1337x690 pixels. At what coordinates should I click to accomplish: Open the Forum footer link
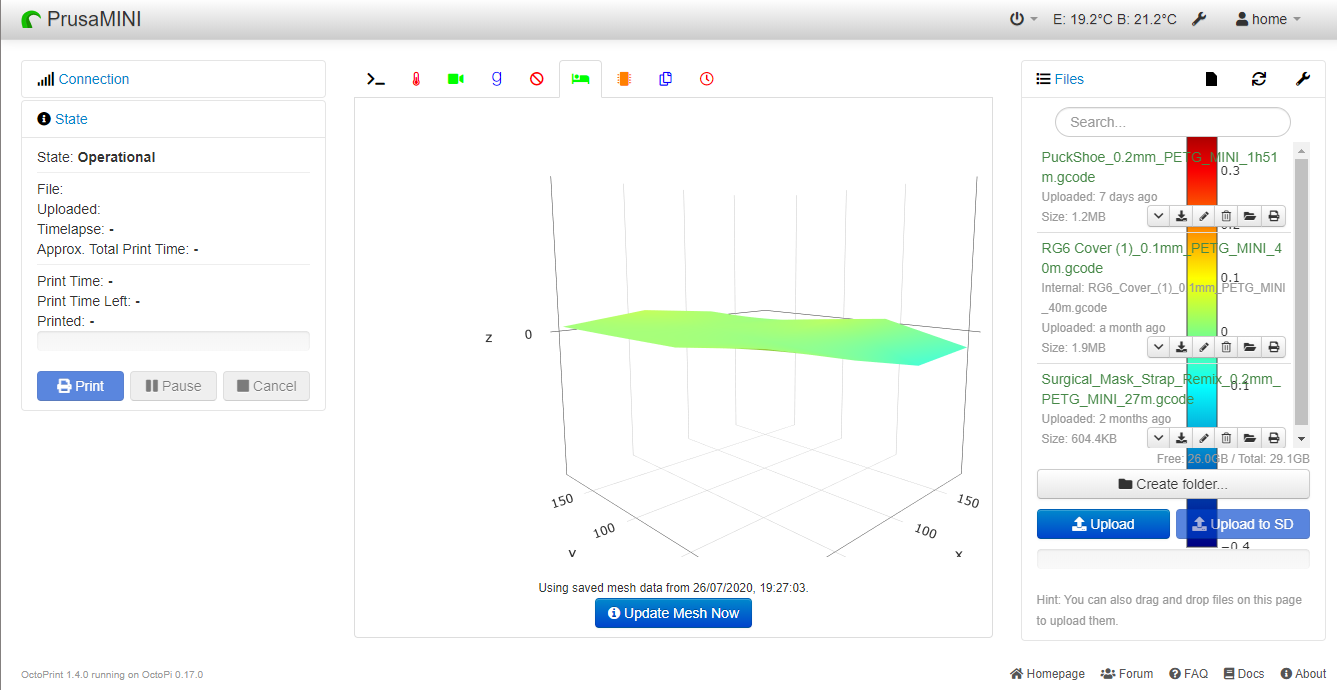point(1127,674)
